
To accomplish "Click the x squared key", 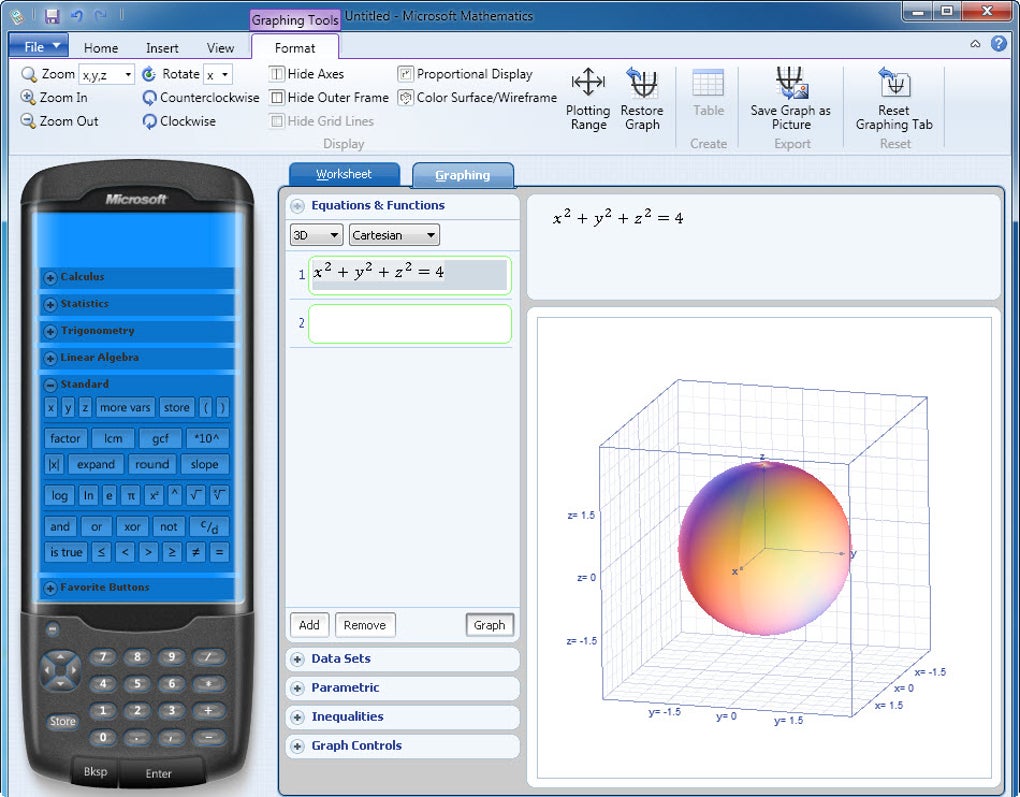I will click(x=154, y=496).
